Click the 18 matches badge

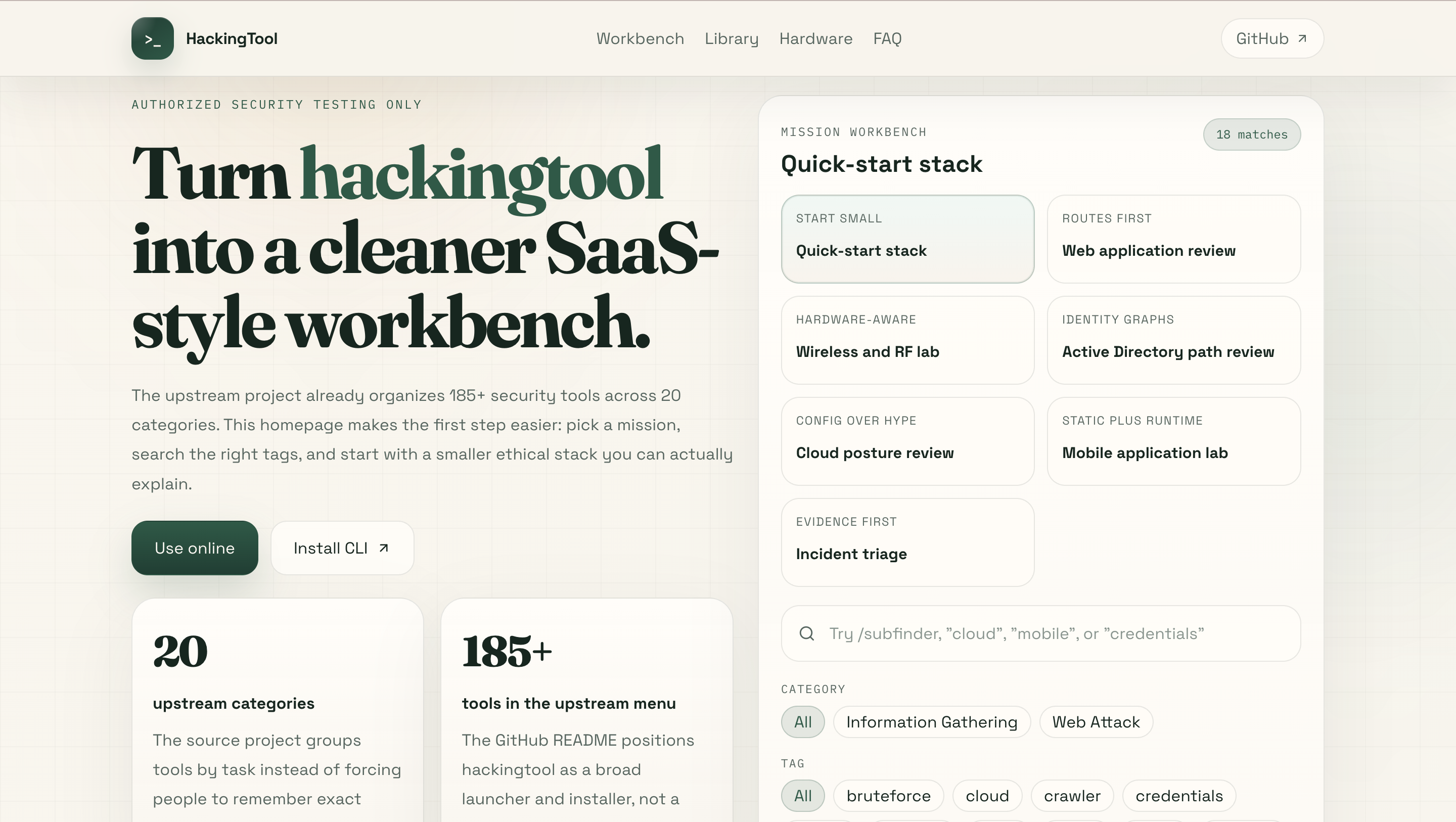(x=1252, y=134)
